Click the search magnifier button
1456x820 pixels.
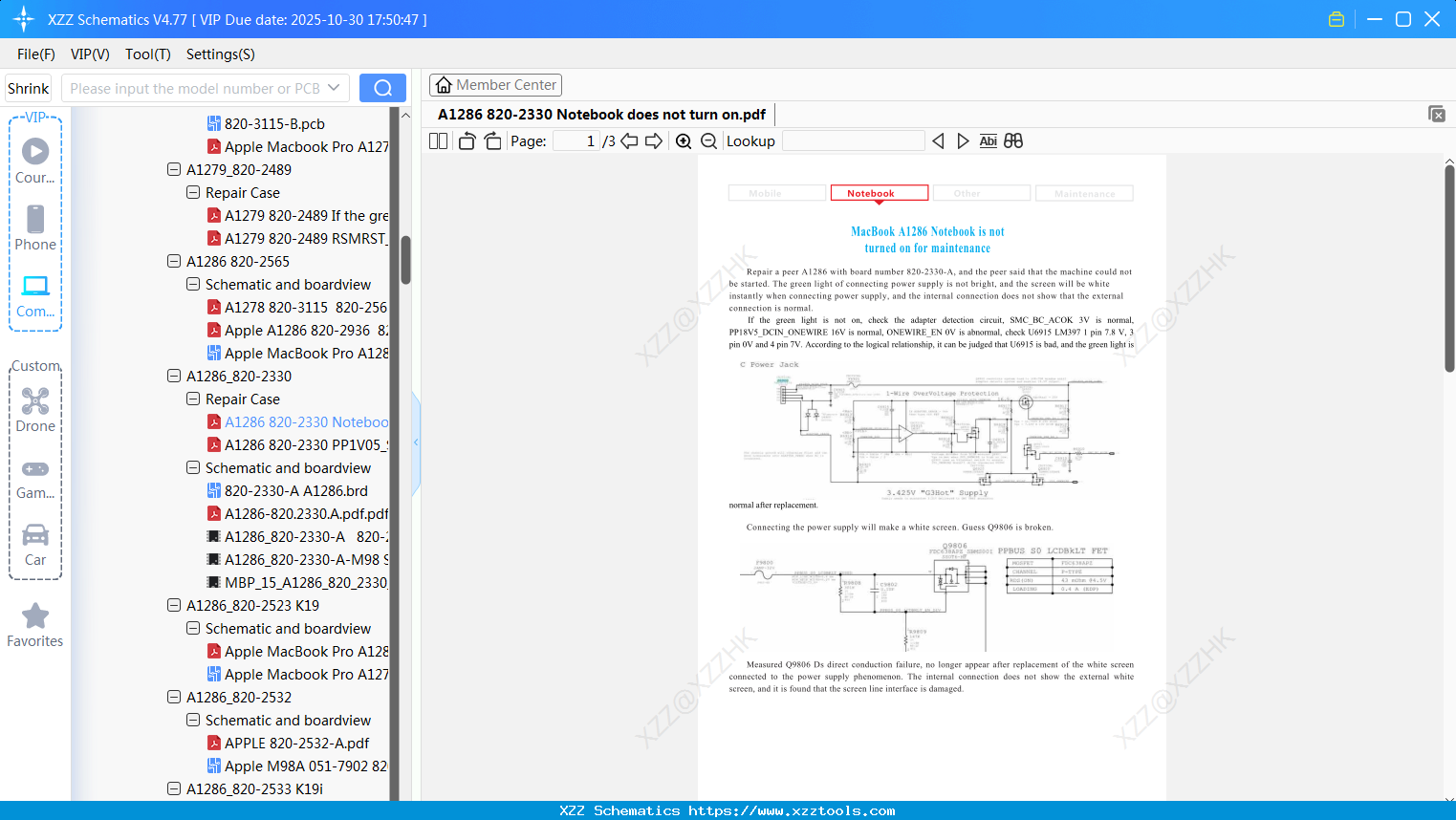click(382, 88)
